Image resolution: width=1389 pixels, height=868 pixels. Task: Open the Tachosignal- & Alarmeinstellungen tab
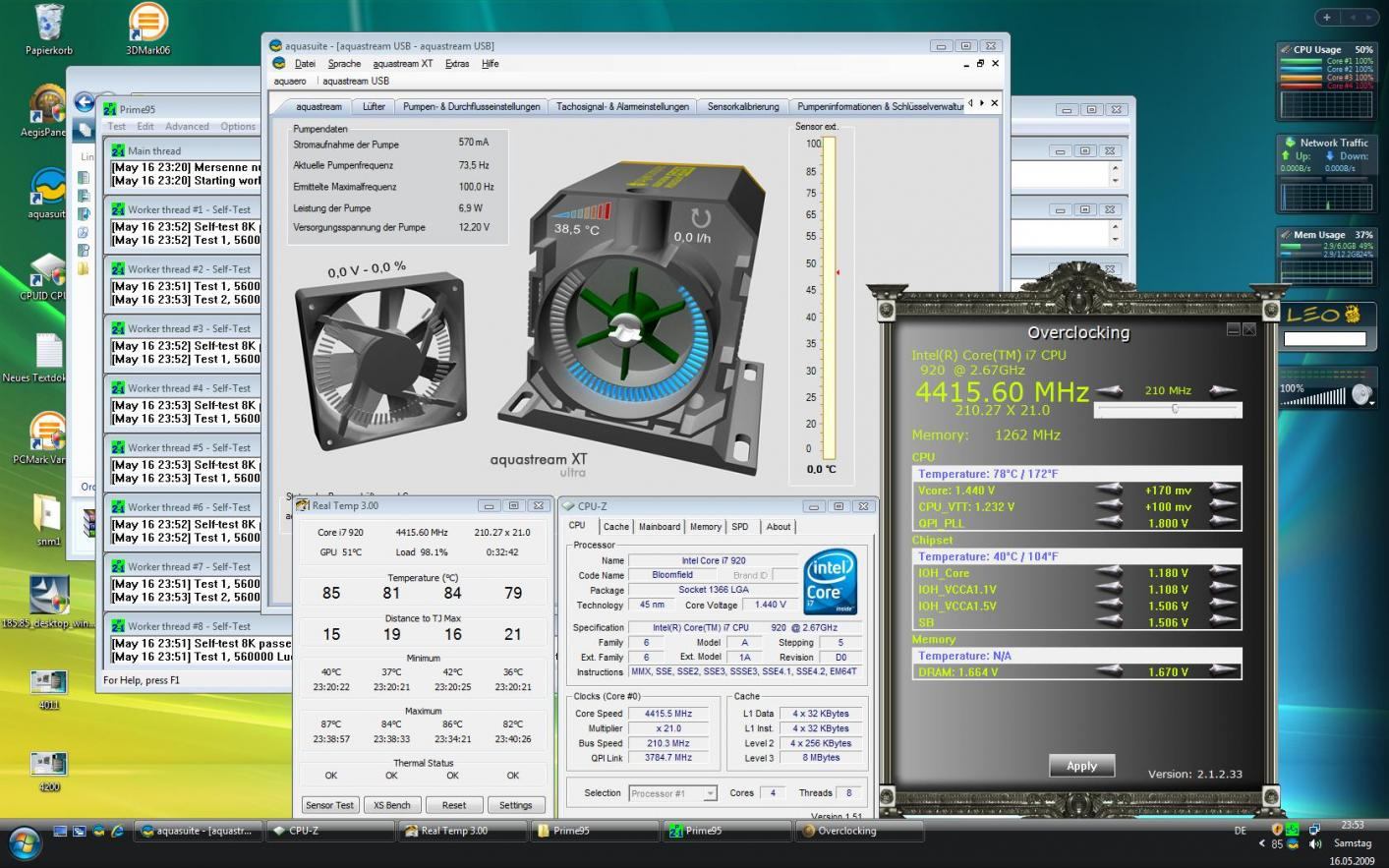point(622,106)
